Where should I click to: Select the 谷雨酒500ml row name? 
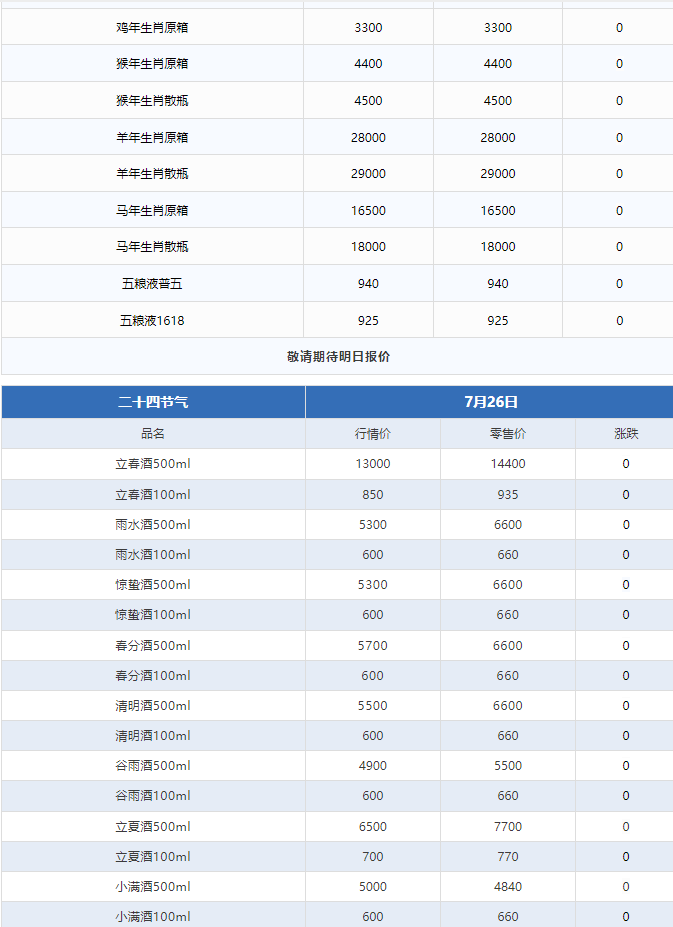[x=153, y=766]
